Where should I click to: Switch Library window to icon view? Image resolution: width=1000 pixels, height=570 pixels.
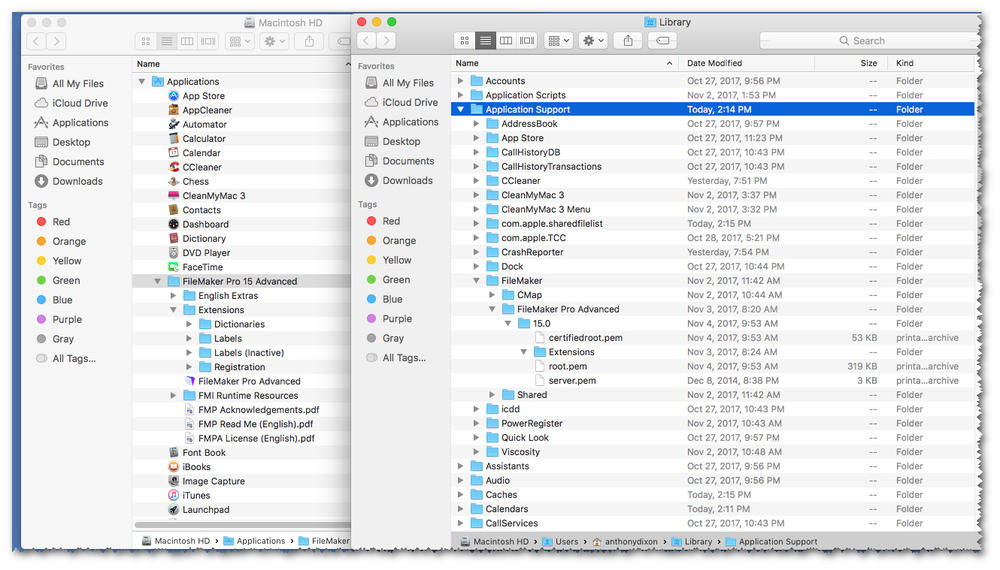tap(465, 41)
